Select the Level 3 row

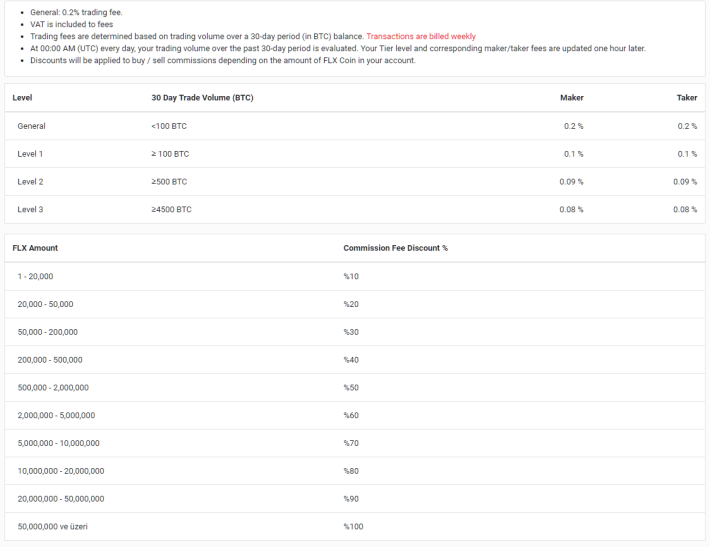(x=355, y=210)
